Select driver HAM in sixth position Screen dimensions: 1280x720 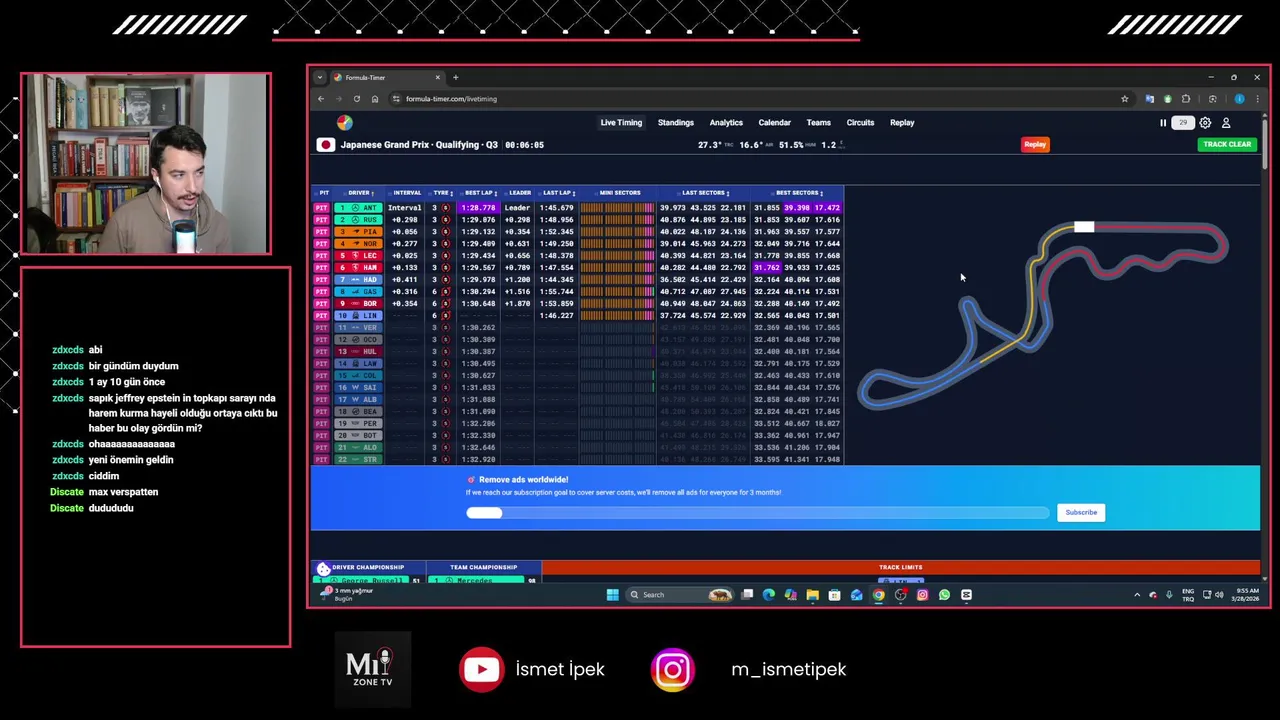click(359, 268)
